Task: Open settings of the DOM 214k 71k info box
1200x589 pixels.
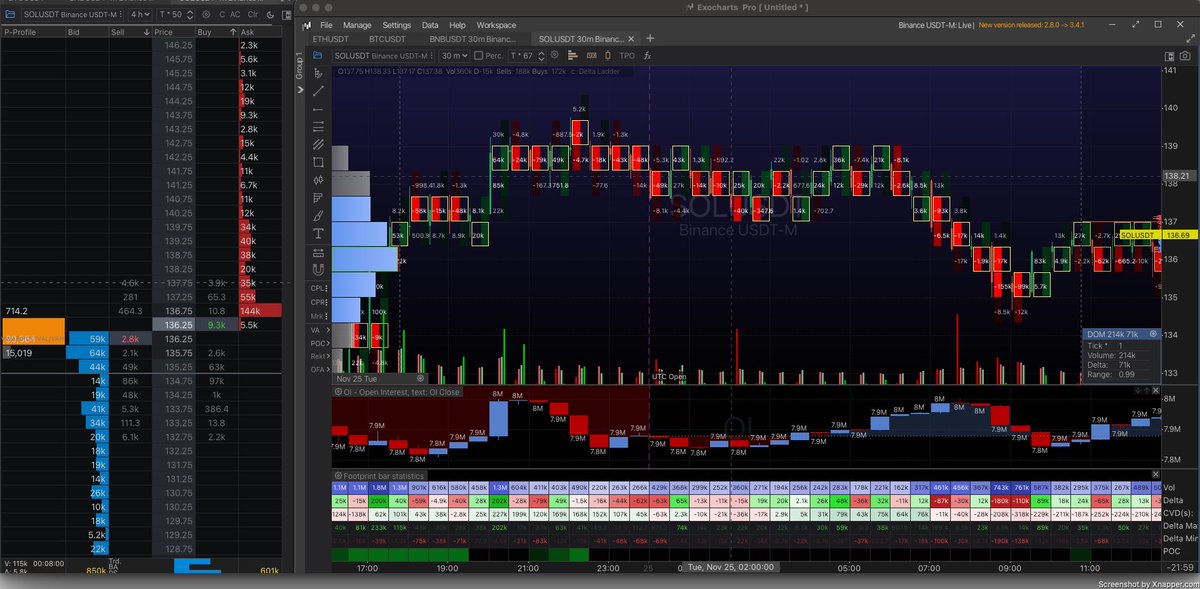Action: [1152, 334]
